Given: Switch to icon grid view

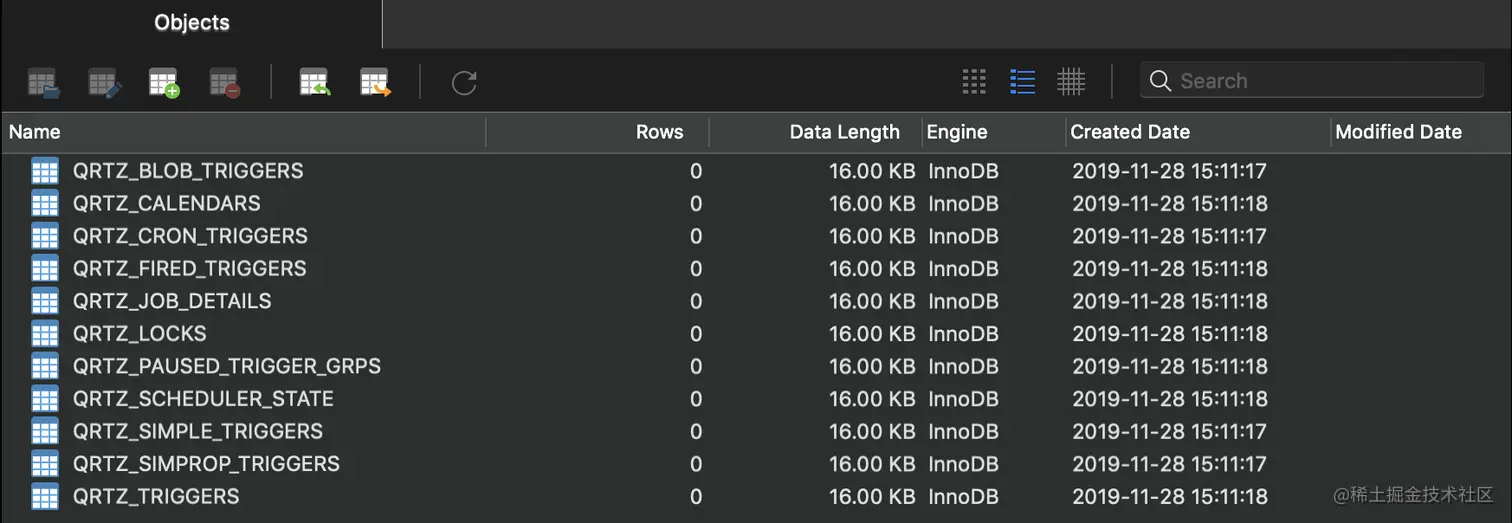Looking at the screenshot, I should [x=974, y=82].
